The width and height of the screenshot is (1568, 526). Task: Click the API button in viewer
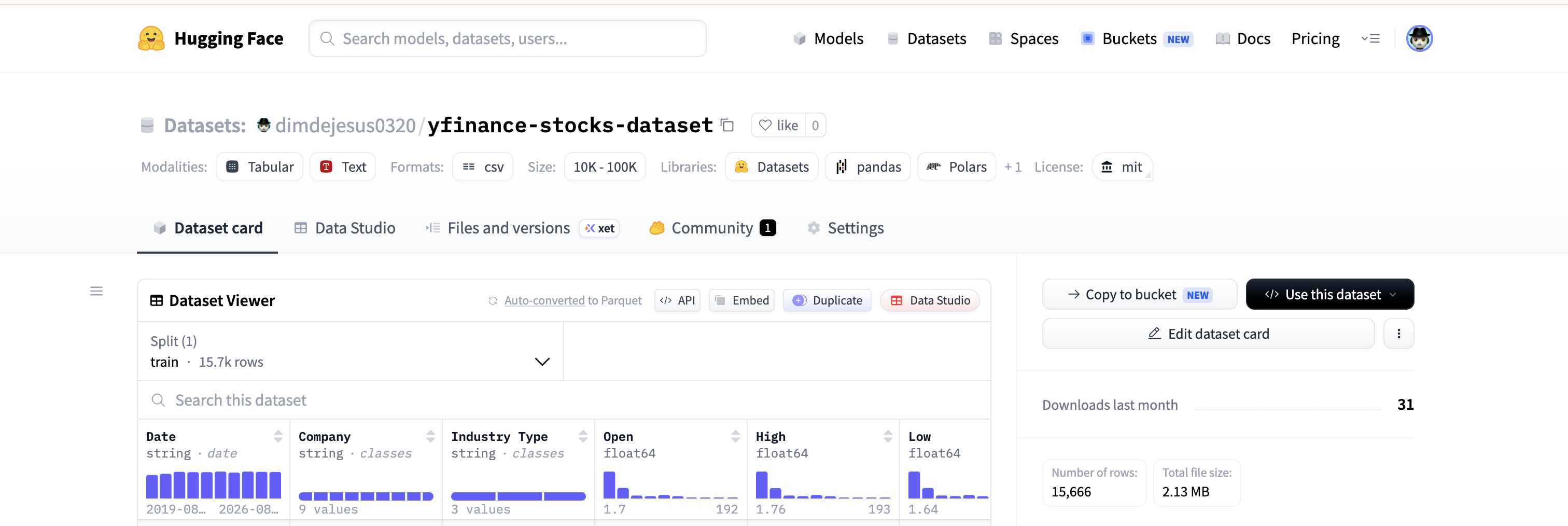[x=678, y=300]
